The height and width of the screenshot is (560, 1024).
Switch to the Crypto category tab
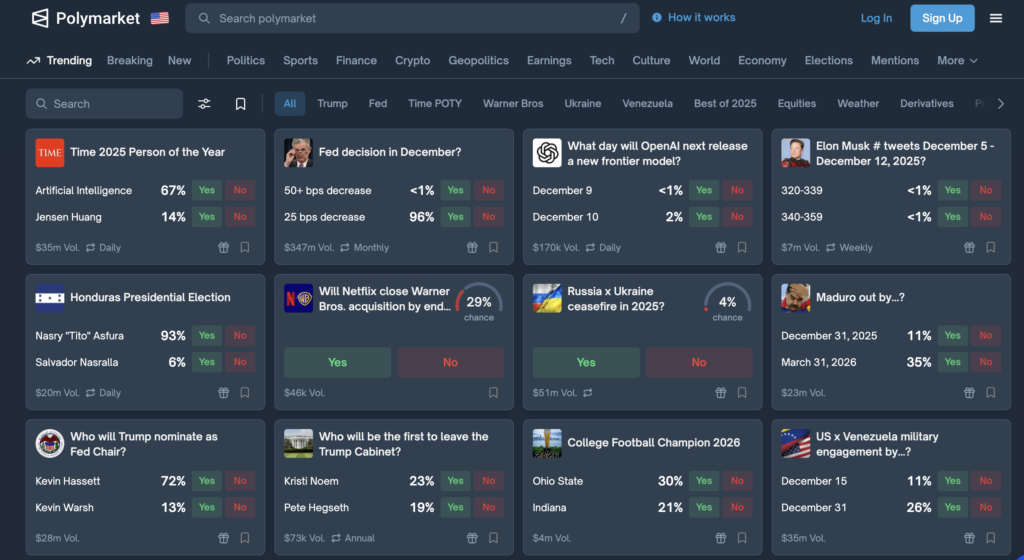coord(412,61)
